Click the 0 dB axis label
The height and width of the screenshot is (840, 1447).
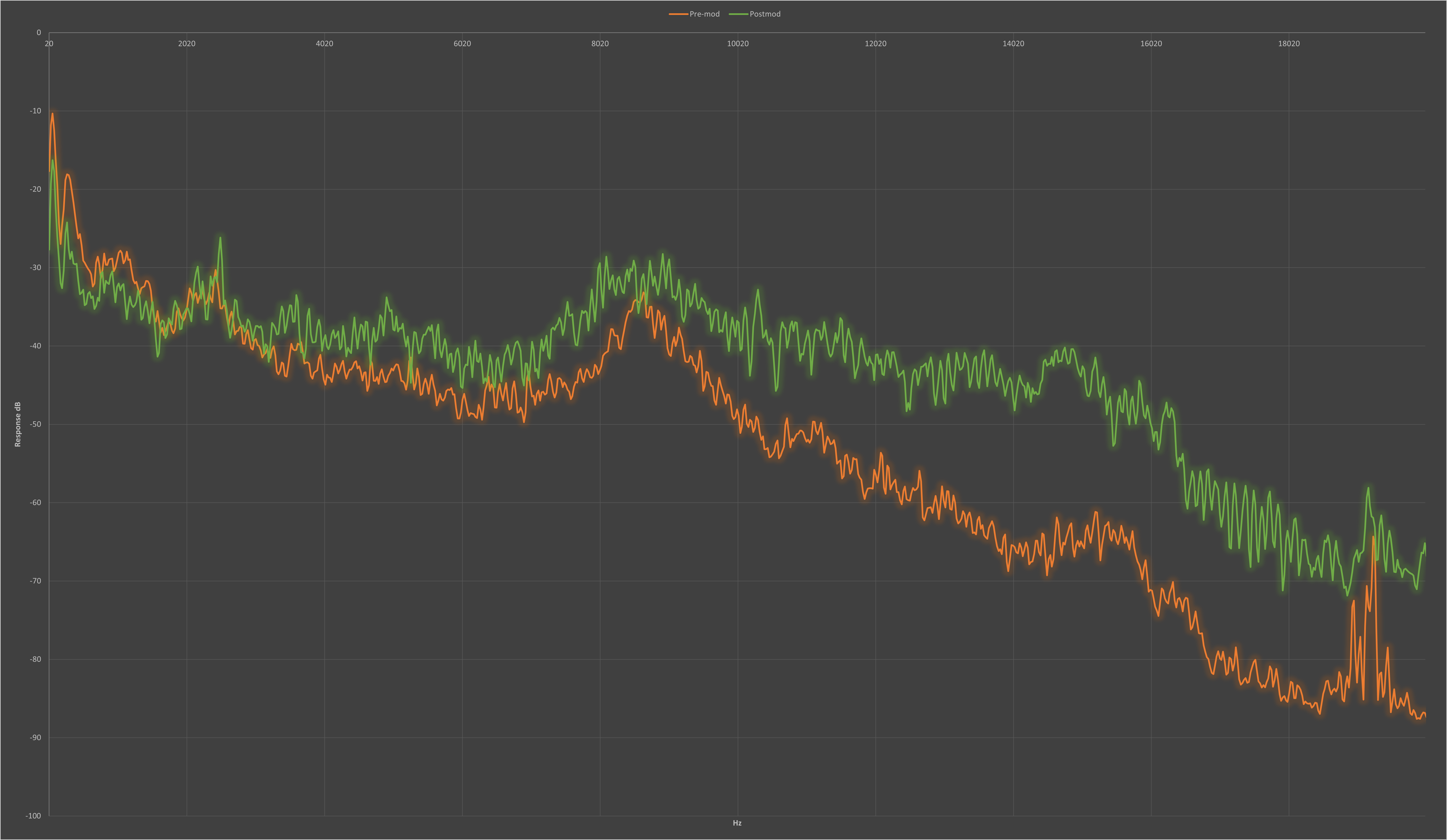39,33
